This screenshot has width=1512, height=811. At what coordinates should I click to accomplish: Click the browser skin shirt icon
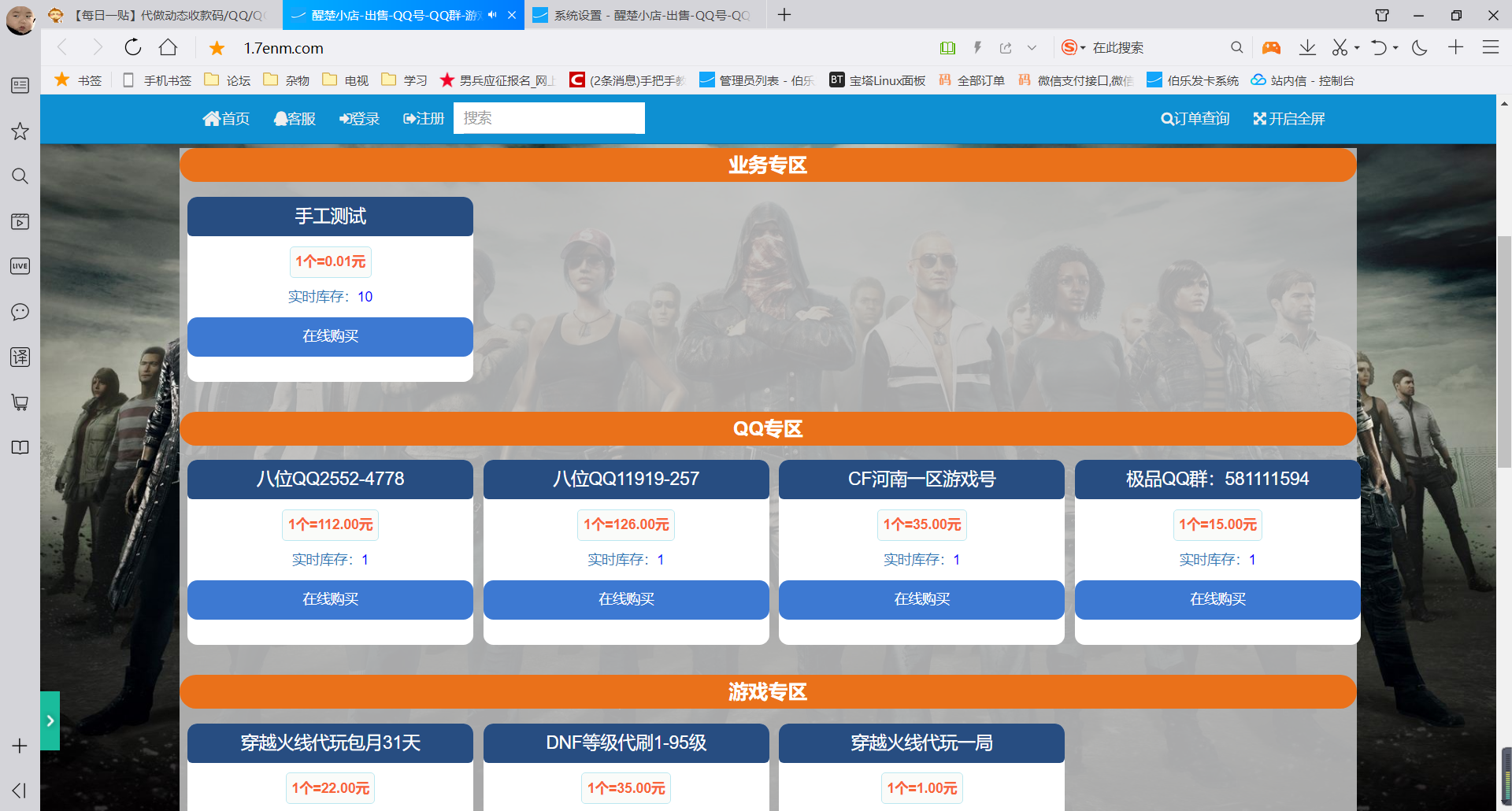click(1382, 15)
